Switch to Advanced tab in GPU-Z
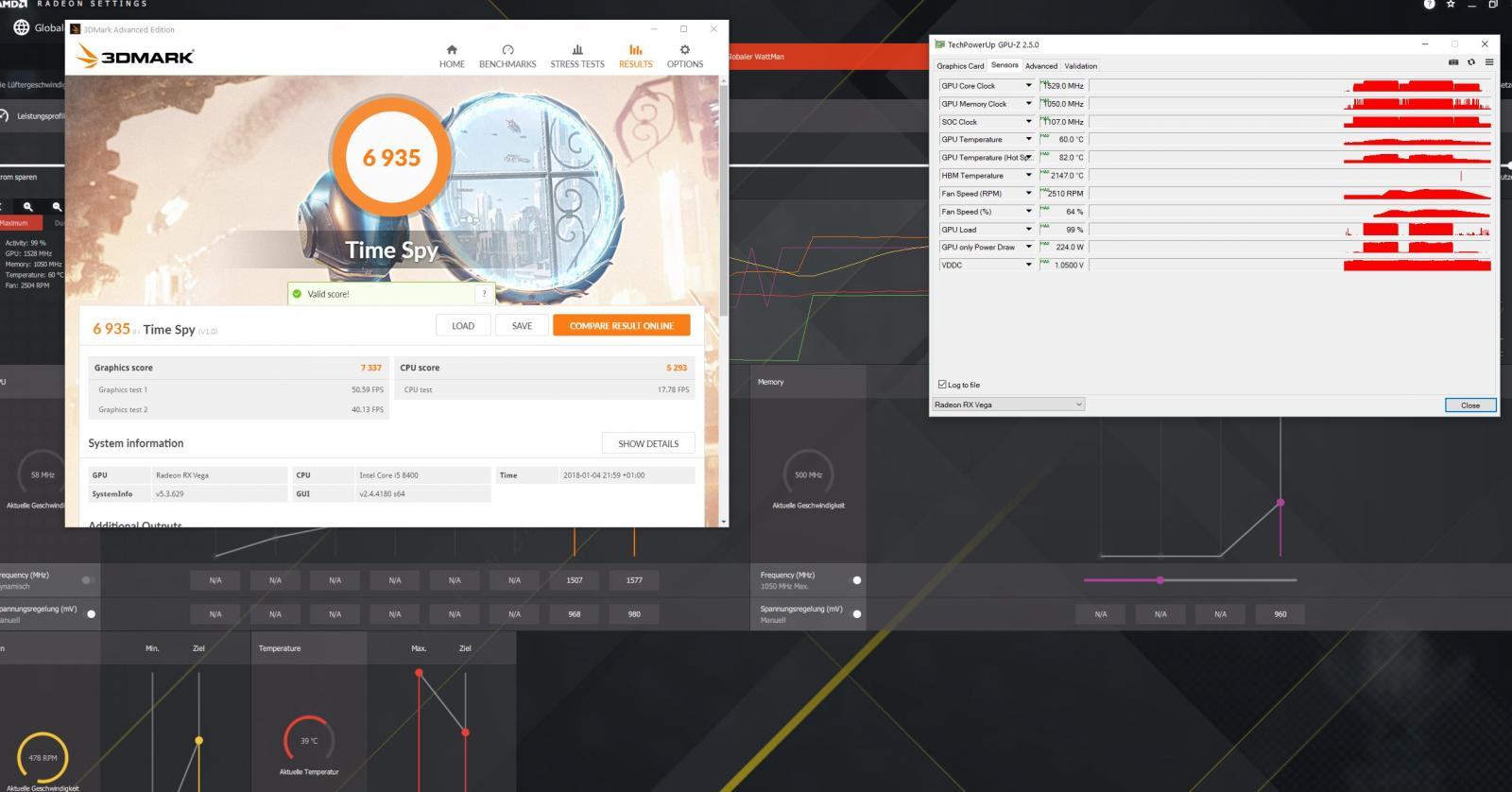Viewport: 1512px width, 792px height. coord(1041,66)
